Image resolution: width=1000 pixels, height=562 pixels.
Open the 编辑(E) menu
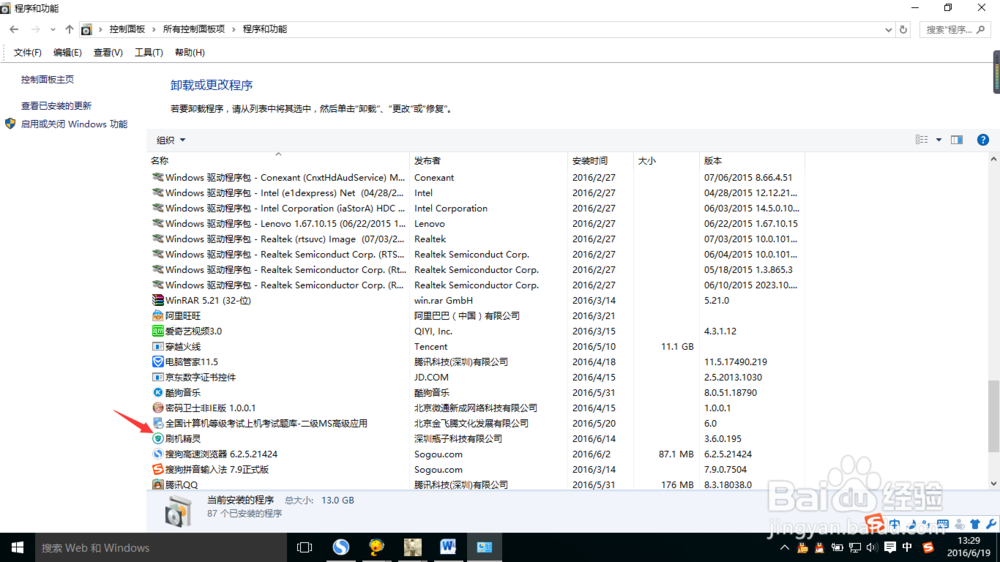[x=67, y=53]
